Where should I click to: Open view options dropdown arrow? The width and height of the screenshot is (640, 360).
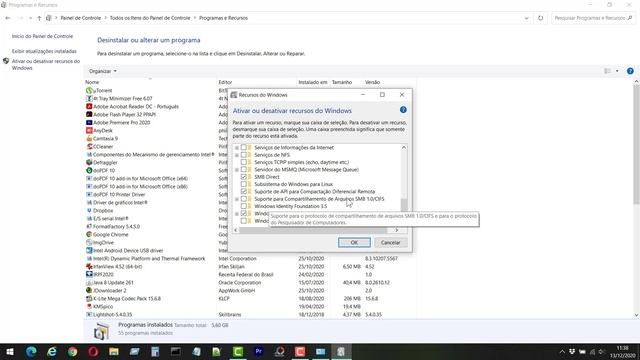point(617,71)
